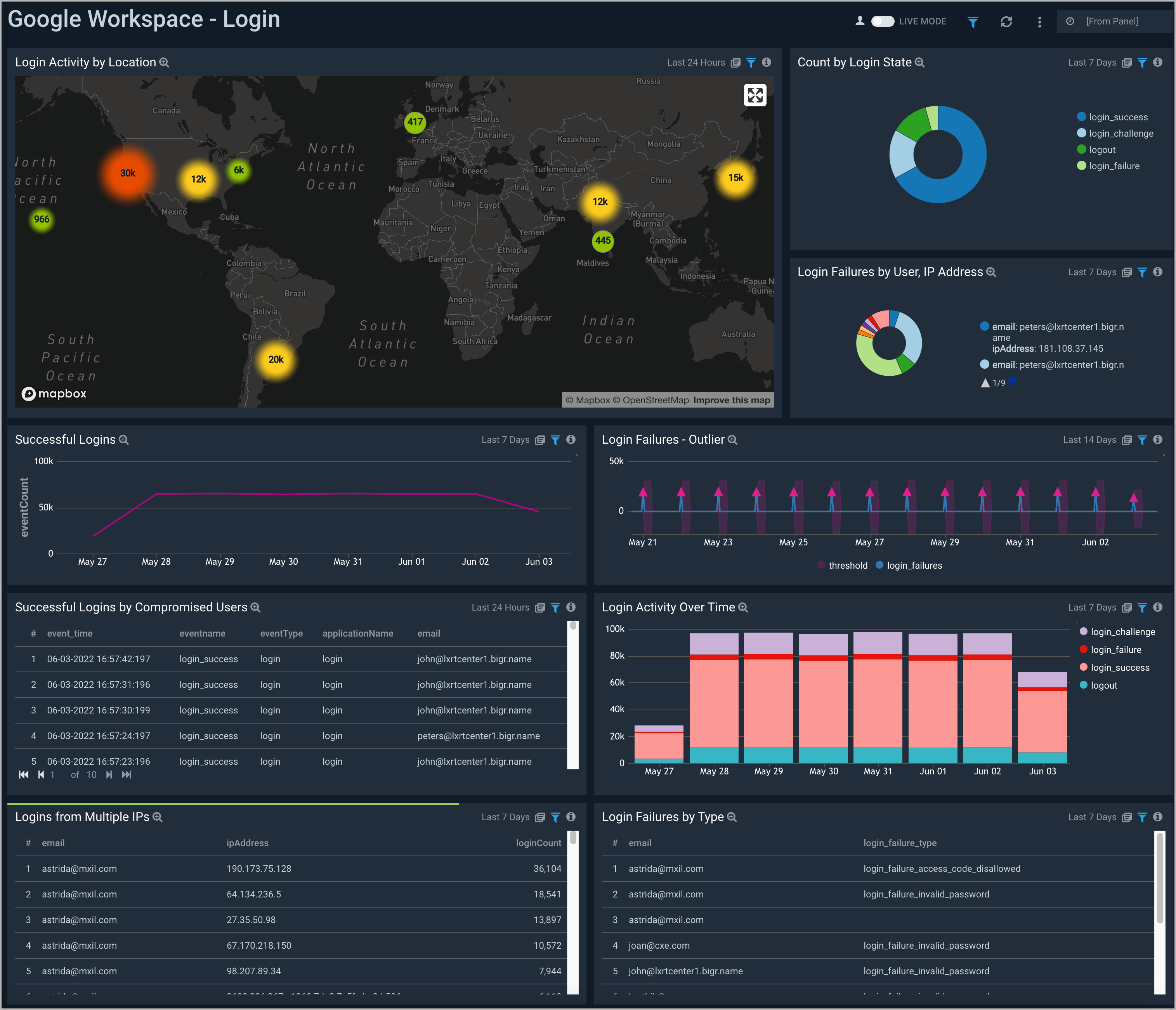Open the info tooltip on Login Failures - Outlier panel
This screenshot has width=1176, height=1010.
click(x=1158, y=439)
